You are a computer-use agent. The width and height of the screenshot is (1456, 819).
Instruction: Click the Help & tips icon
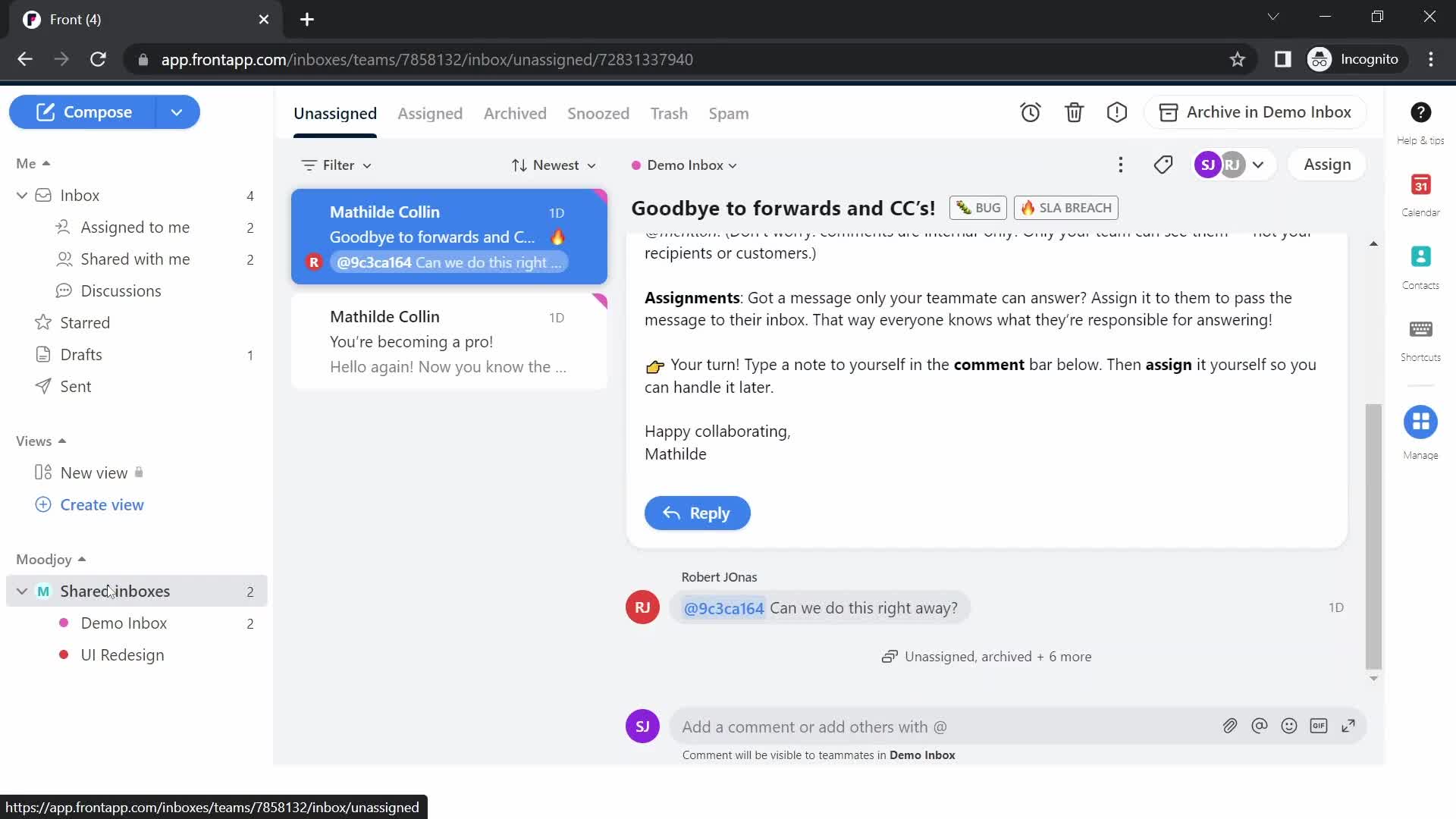pyautogui.click(x=1421, y=112)
